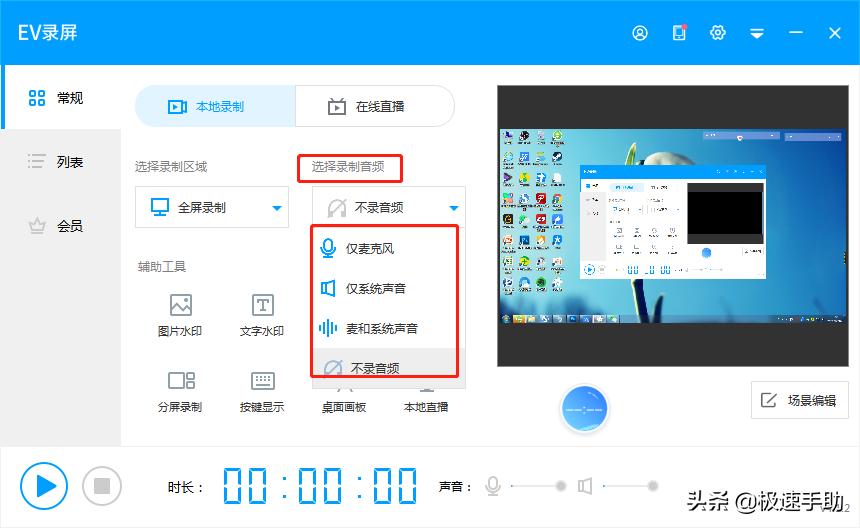Click the speaker icon in the bottom bar
The image size is (860, 528).
(x=585, y=486)
